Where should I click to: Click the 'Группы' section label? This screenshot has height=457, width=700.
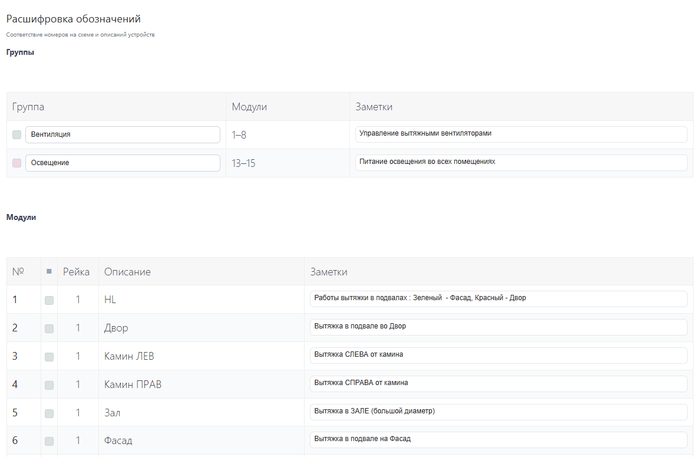point(20,52)
